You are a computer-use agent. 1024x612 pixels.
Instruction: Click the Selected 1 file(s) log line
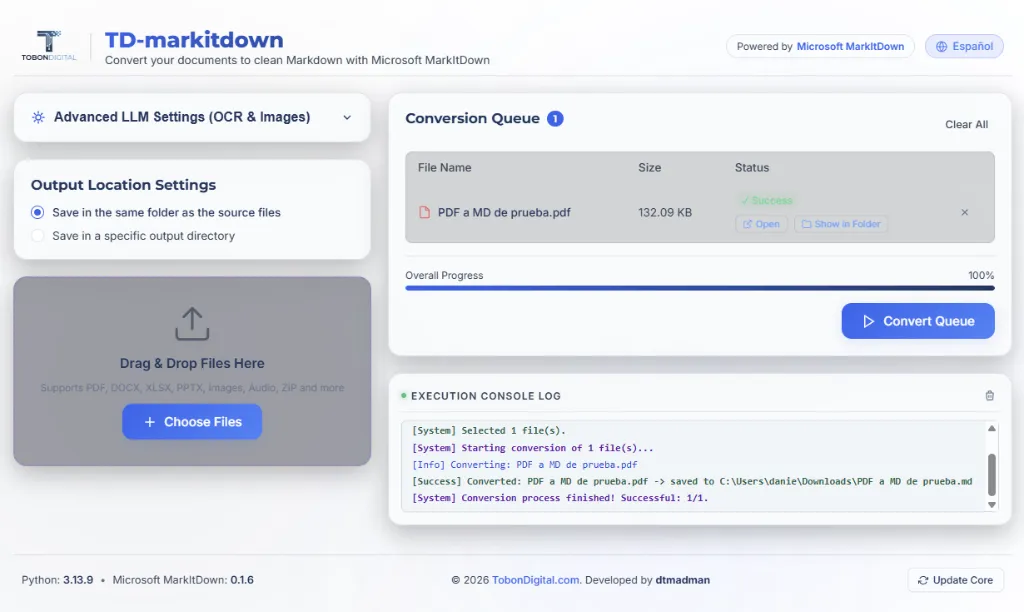pos(488,430)
